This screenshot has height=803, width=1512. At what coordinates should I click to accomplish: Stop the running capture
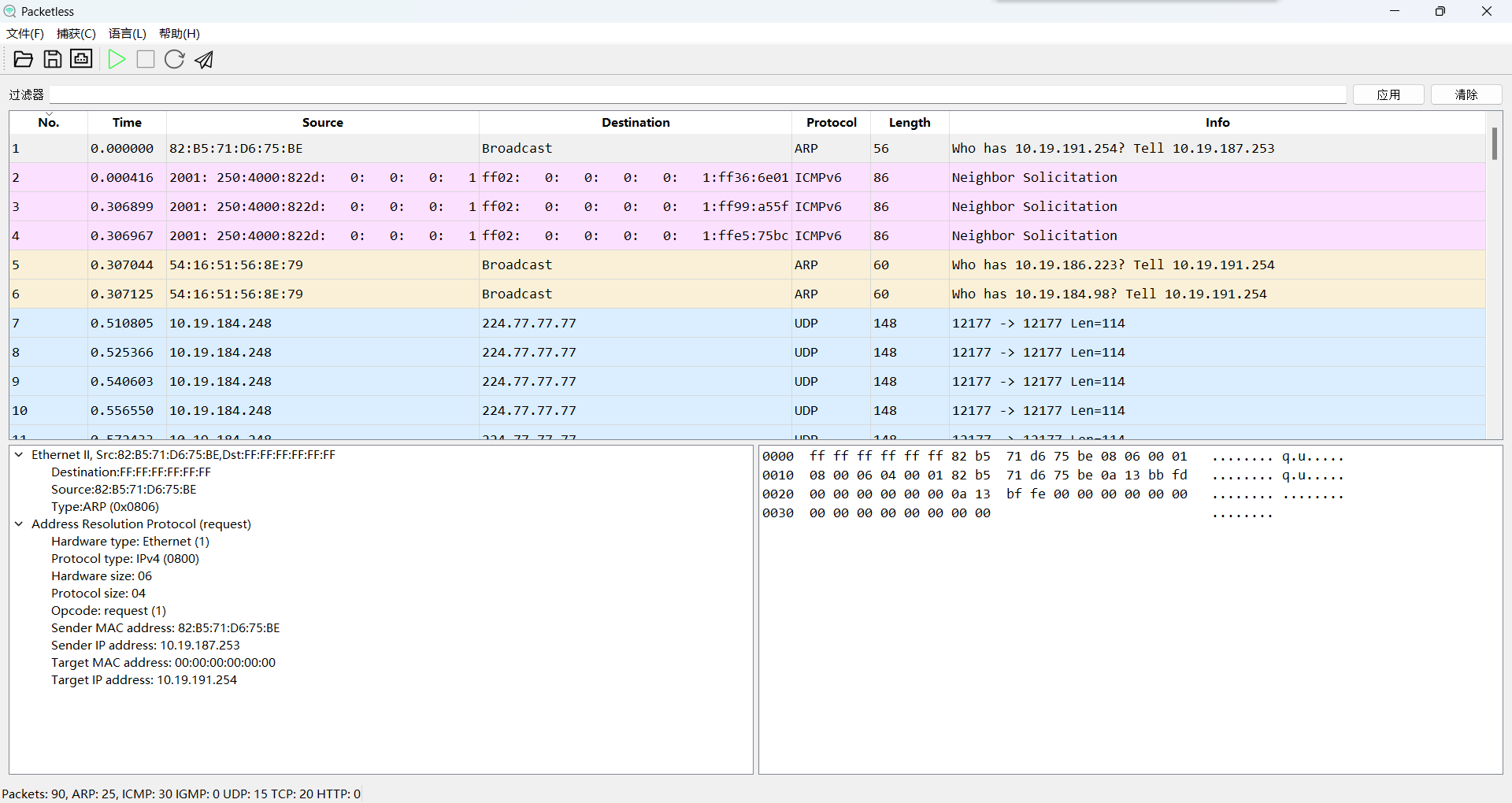tap(145, 59)
